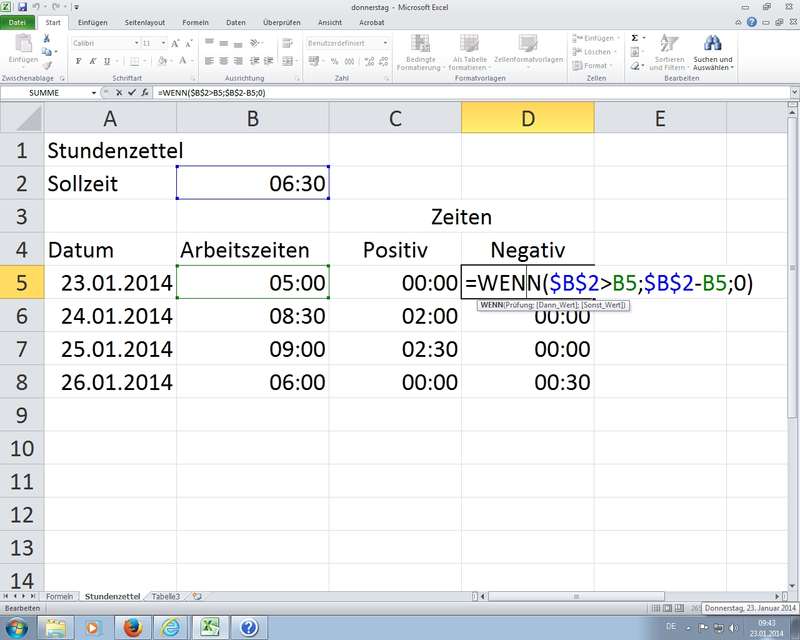Toggle right text alignment

click(x=238, y=61)
